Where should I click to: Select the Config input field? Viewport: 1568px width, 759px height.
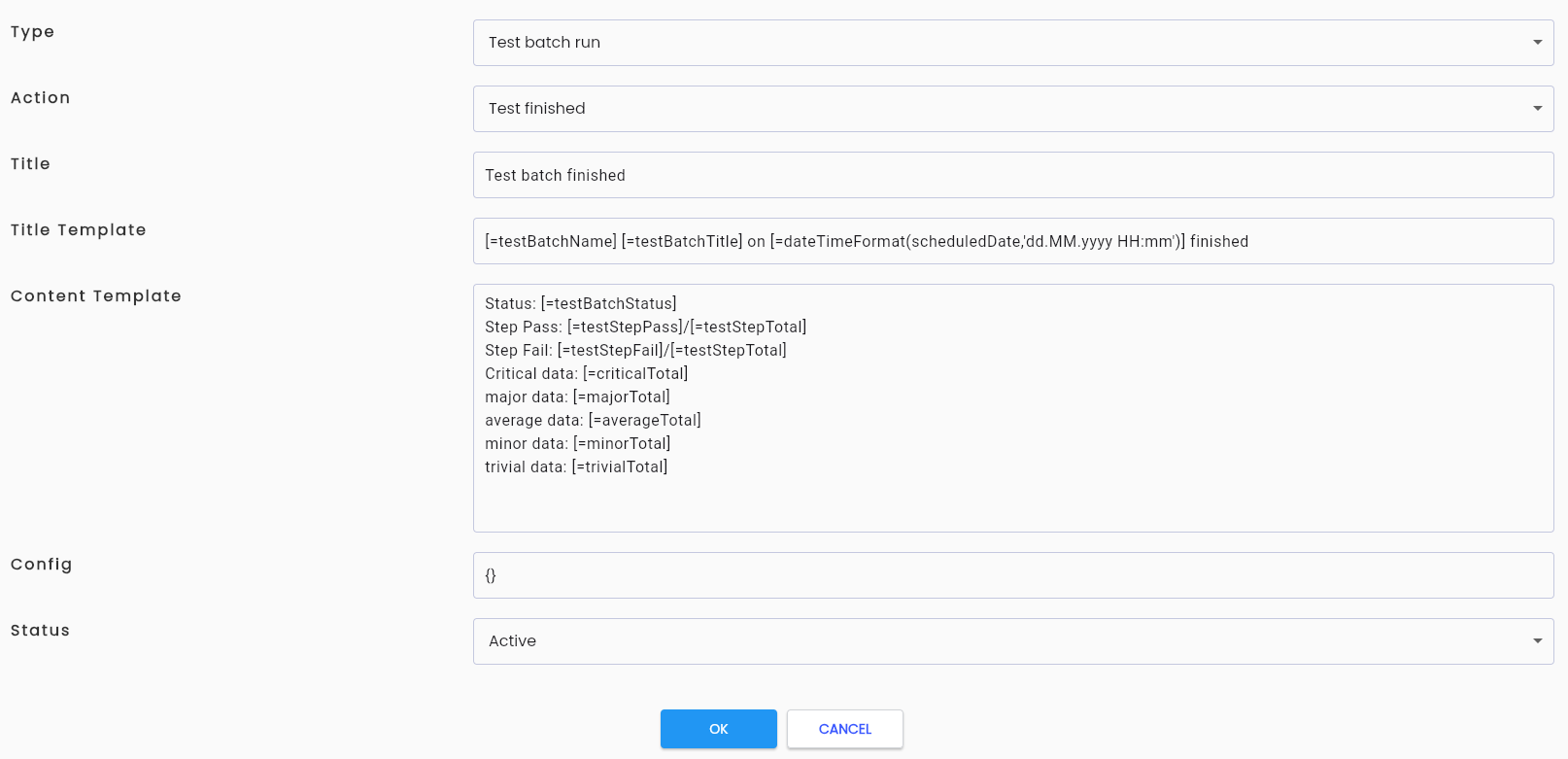pyautogui.click(x=1013, y=575)
